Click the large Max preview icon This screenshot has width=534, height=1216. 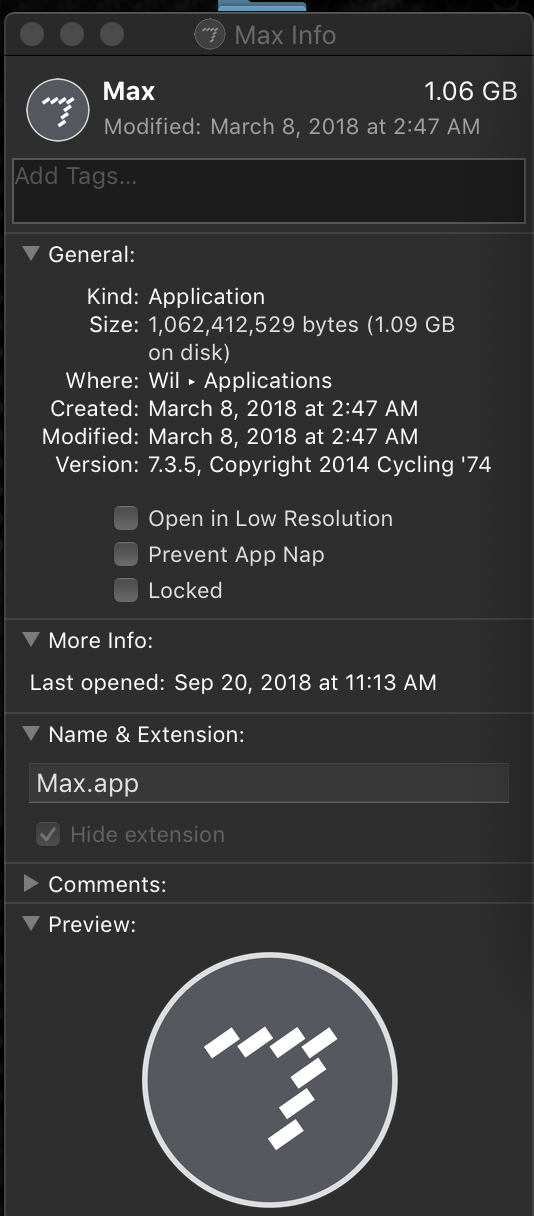click(x=270, y=1080)
